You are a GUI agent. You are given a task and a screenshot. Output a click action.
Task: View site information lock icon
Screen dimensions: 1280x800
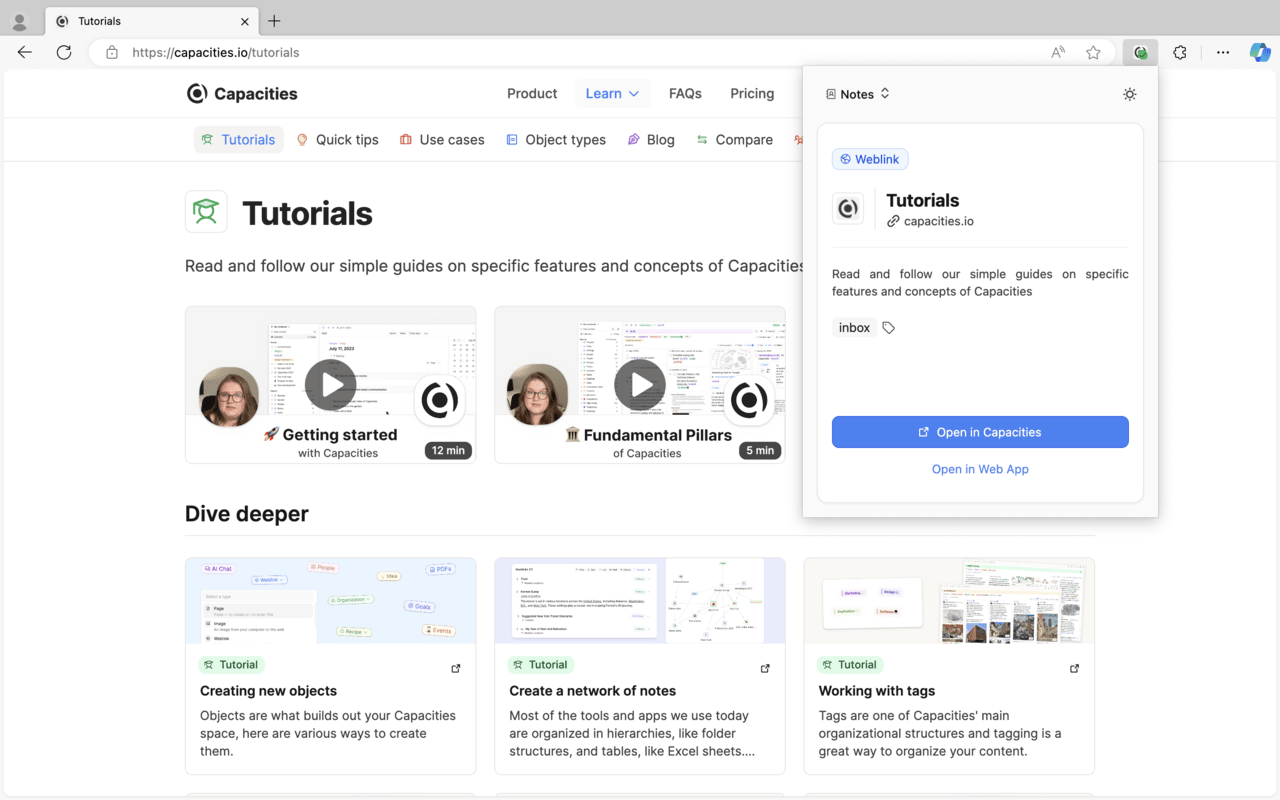coord(112,53)
